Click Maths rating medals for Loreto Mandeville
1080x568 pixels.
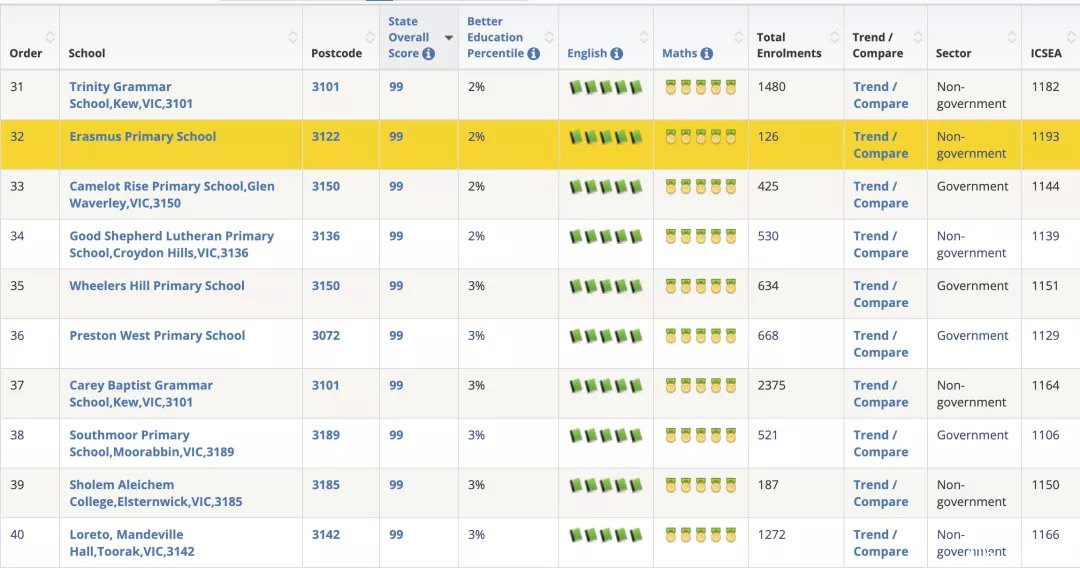pyautogui.click(x=700, y=535)
